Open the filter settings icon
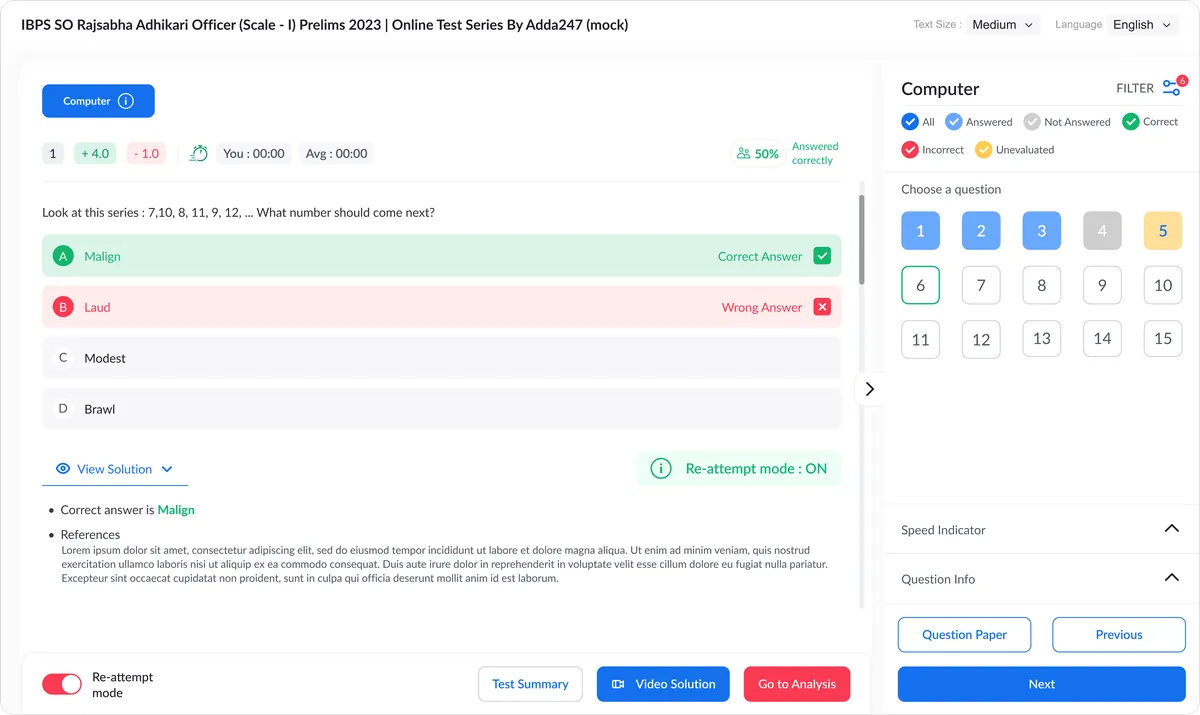The width and height of the screenshot is (1200, 715). pos(1173,87)
